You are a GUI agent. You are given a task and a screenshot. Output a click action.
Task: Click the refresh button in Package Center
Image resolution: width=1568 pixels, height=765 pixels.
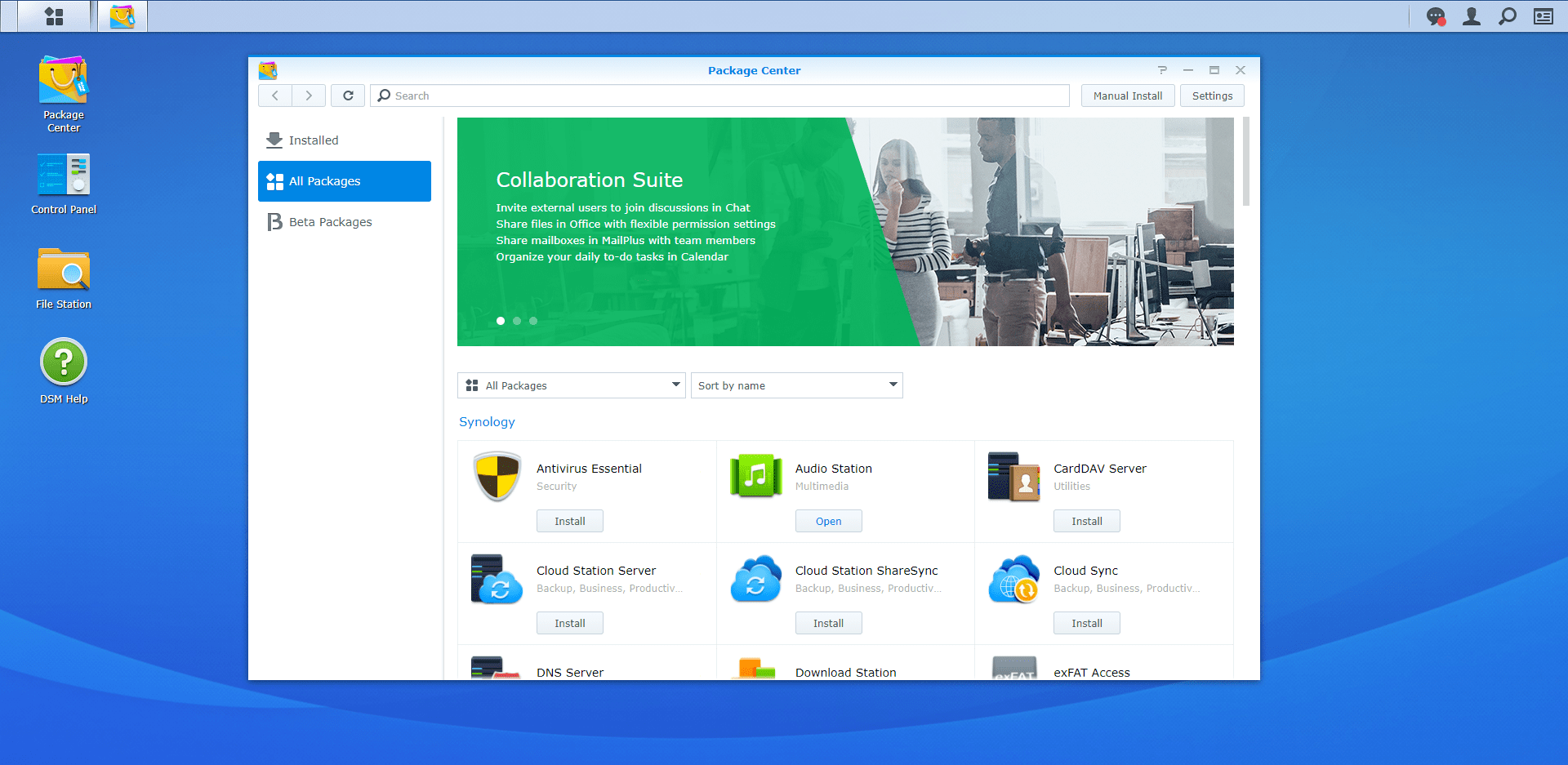pos(348,96)
